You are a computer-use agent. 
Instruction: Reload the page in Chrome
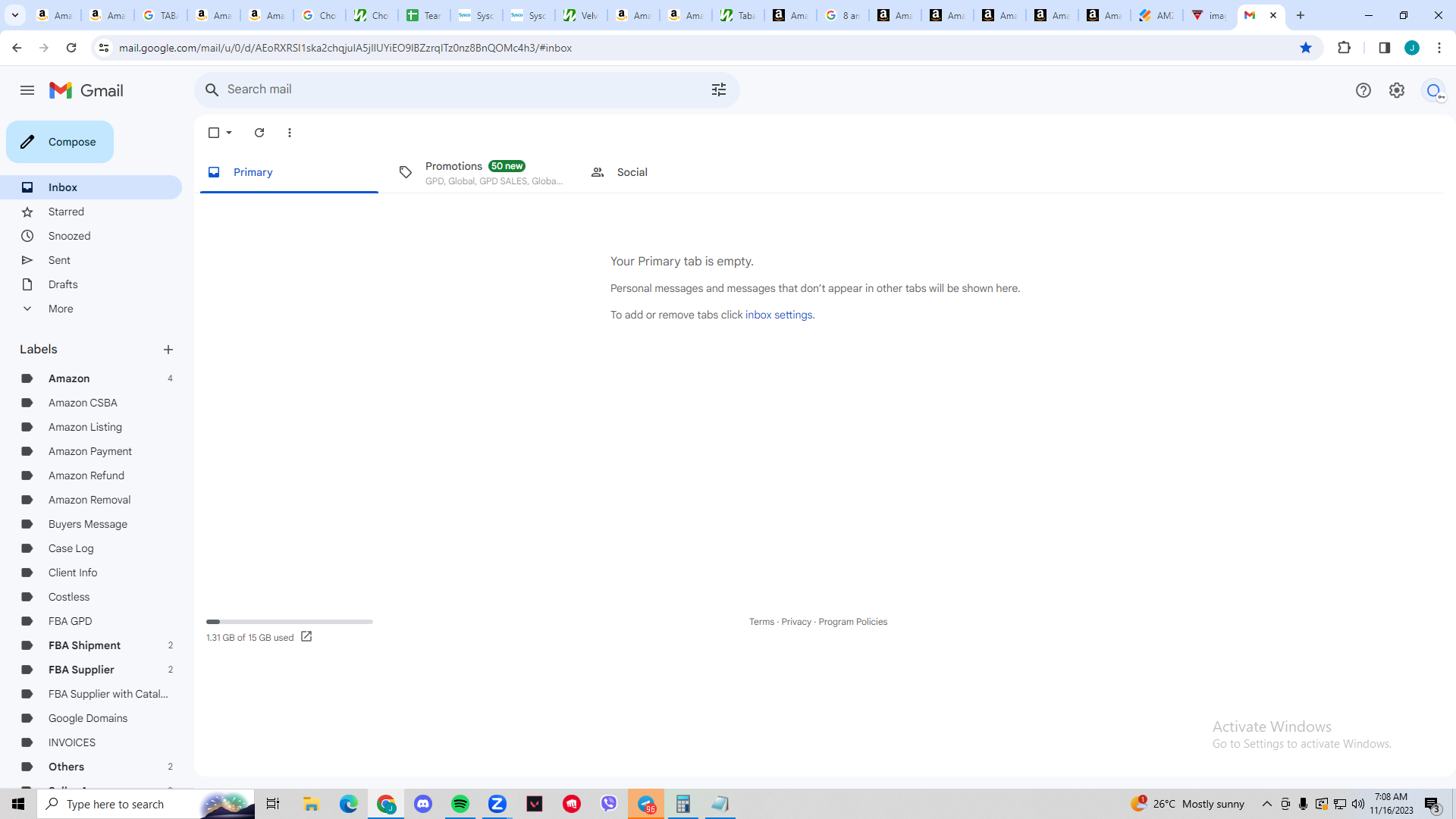pos(71,48)
